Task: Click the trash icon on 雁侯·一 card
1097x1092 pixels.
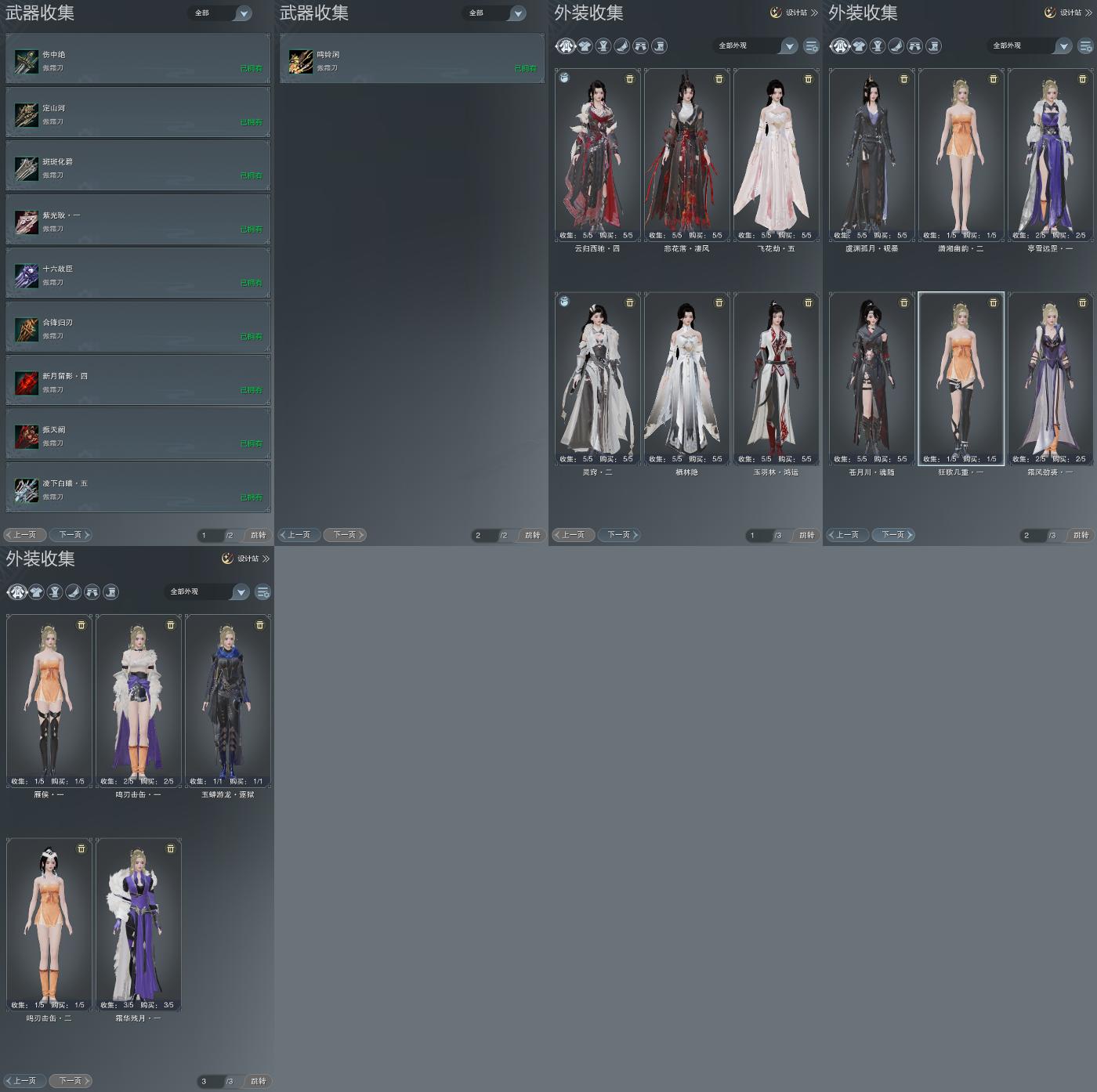Action: coord(81,625)
